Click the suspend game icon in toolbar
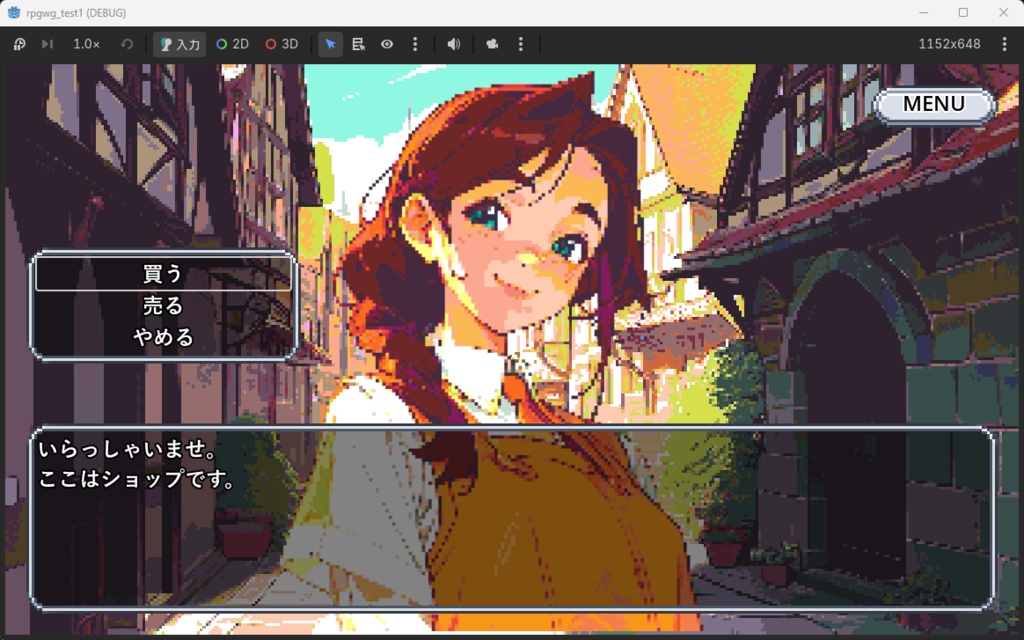Image resolution: width=1024 pixels, height=640 pixels. tap(20, 44)
